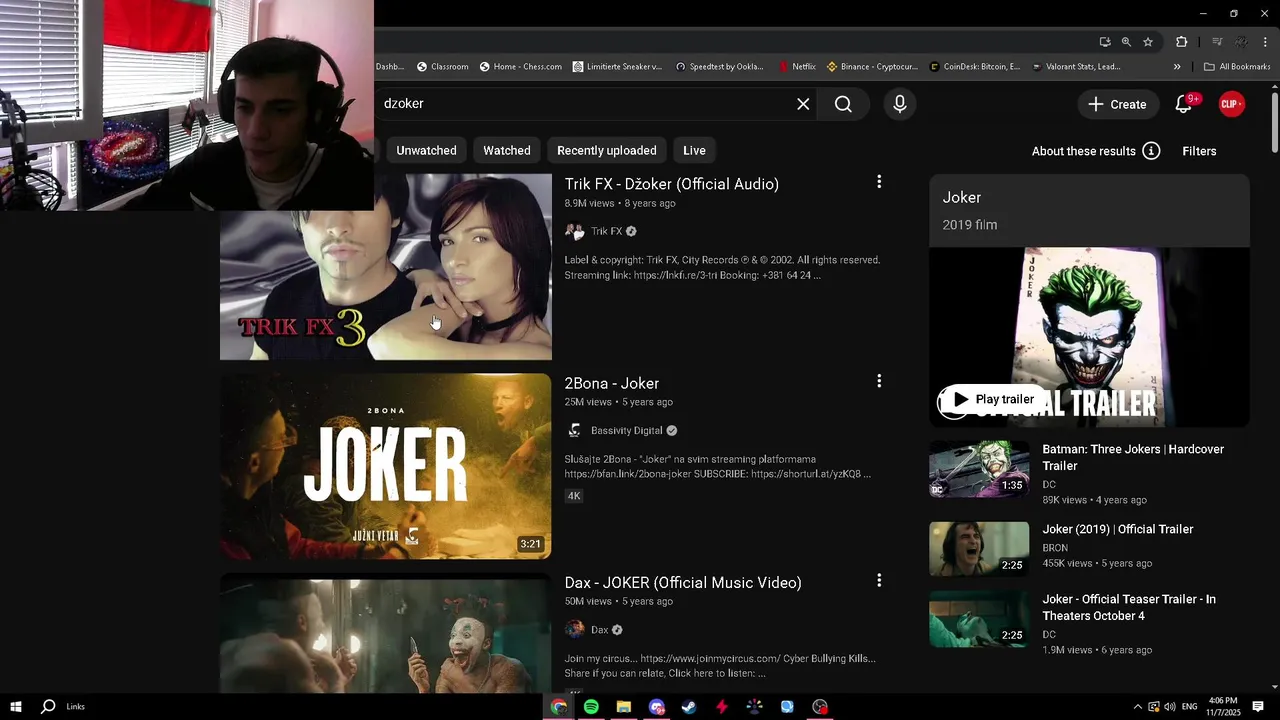Click the install app icon in address bar

(1104, 42)
